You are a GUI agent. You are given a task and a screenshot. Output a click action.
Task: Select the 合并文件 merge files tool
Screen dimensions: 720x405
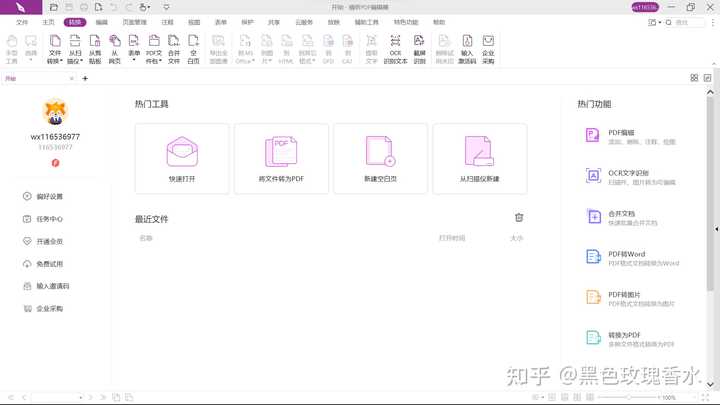[174, 49]
